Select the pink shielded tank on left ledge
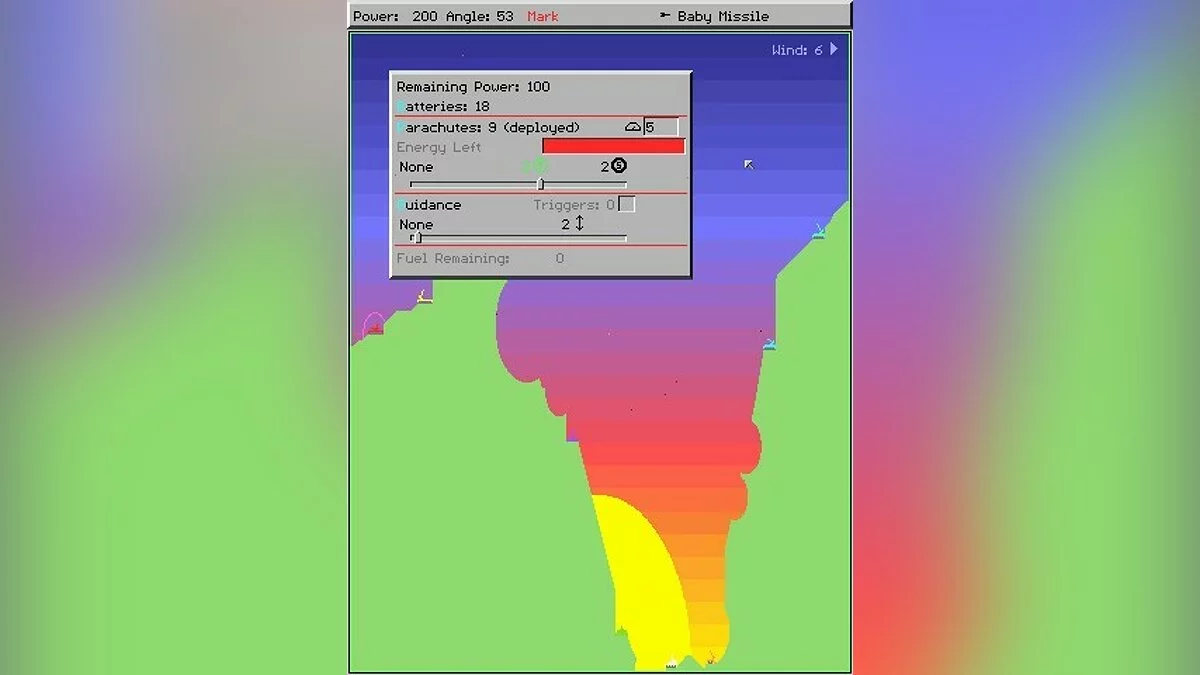The height and width of the screenshot is (675, 1200). [373, 325]
